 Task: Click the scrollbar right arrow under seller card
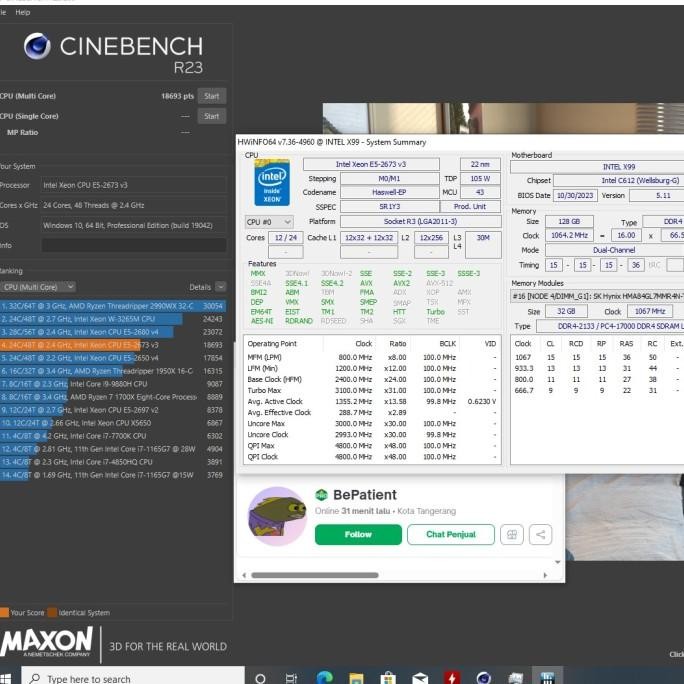point(545,575)
